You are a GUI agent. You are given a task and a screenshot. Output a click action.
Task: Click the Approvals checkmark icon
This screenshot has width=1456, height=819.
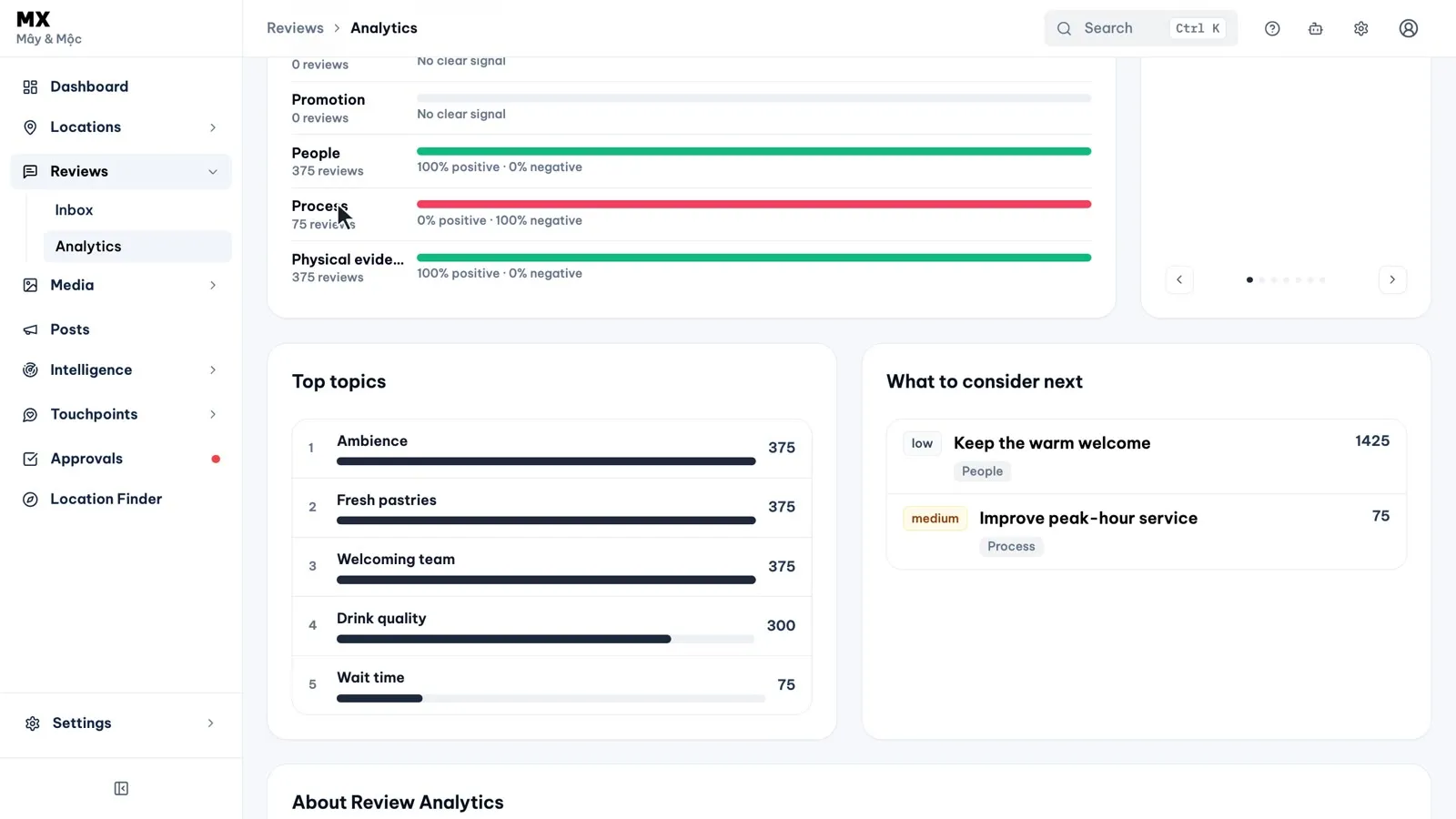click(x=30, y=459)
